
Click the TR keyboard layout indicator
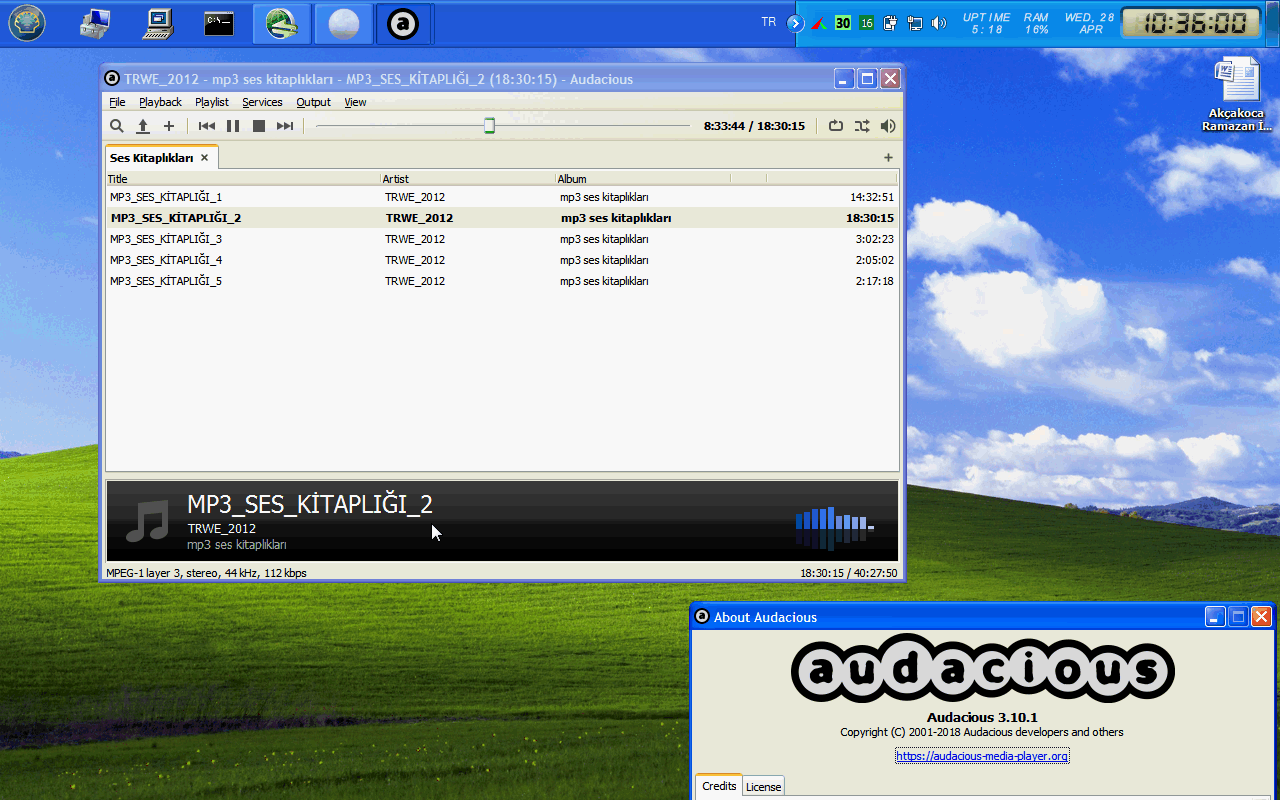coord(768,22)
